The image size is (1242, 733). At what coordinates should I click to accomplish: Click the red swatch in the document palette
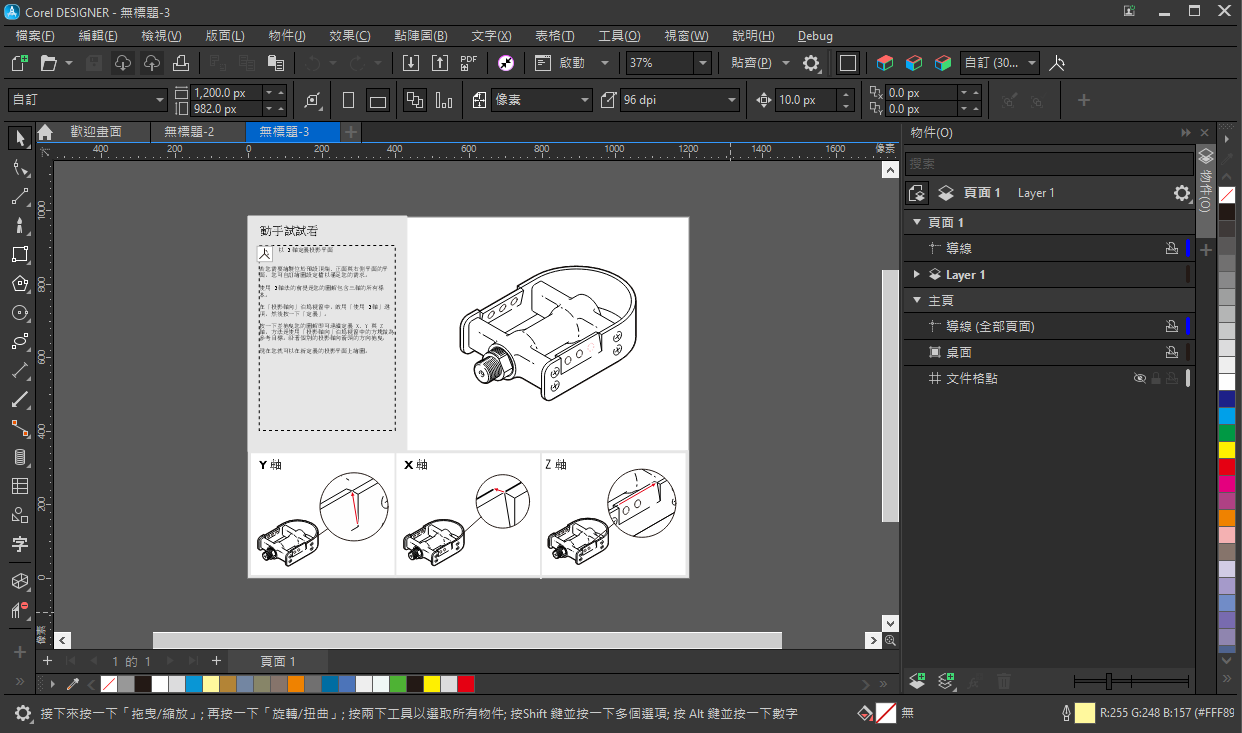click(x=466, y=684)
